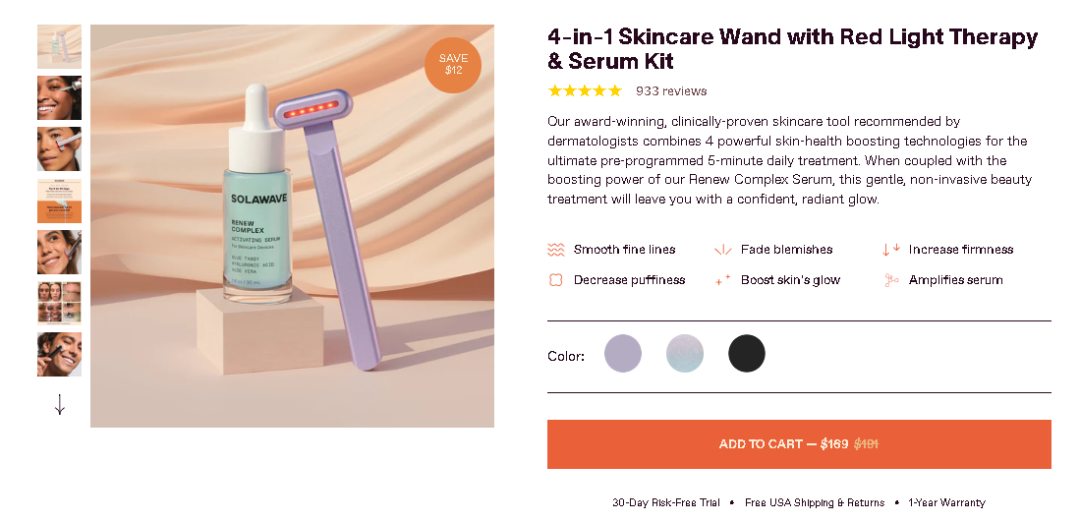Select the first product thumbnail
Image resolution: width=1080 pixels, height=522 pixels.
[59, 46]
